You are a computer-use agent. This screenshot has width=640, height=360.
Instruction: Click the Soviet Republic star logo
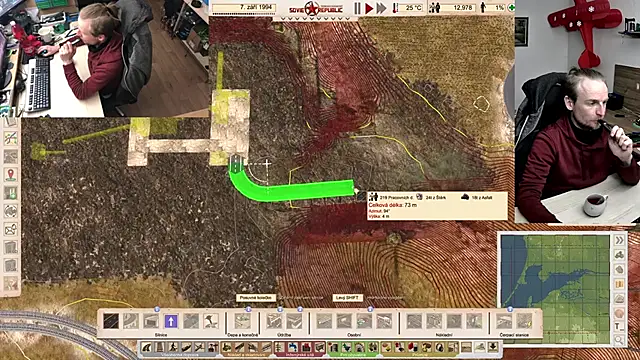tap(312, 9)
